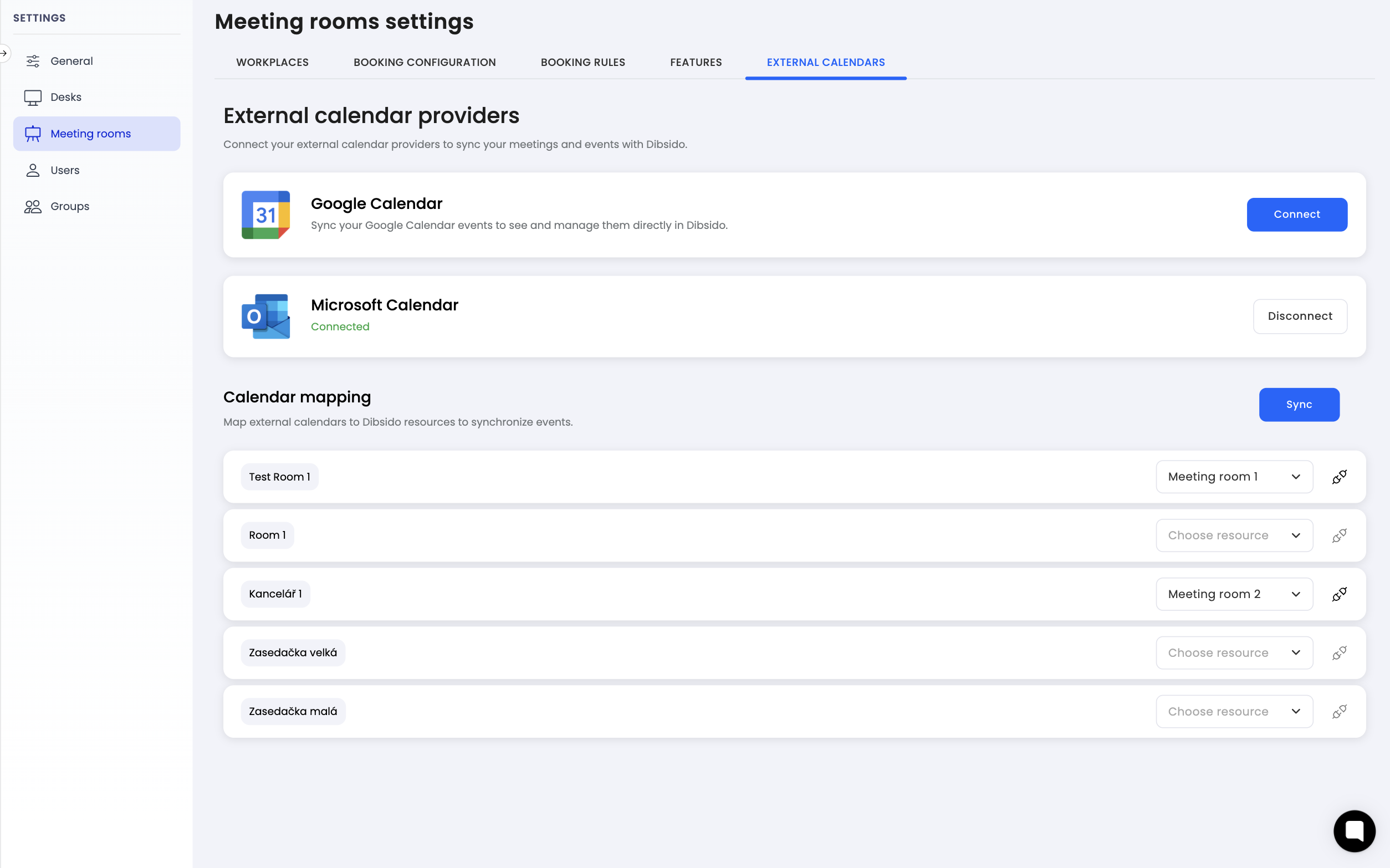1390x868 pixels.
Task: Open the chat support bubble
Action: click(x=1354, y=831)
